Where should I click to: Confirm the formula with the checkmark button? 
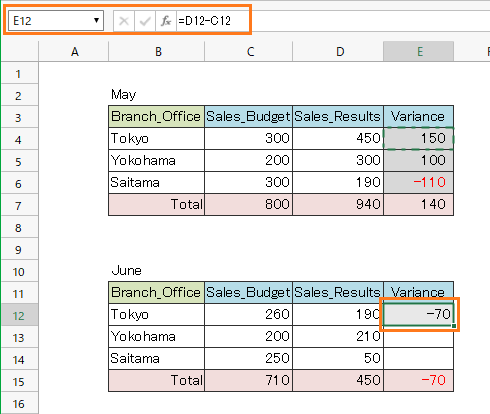(x=145, y=21)
